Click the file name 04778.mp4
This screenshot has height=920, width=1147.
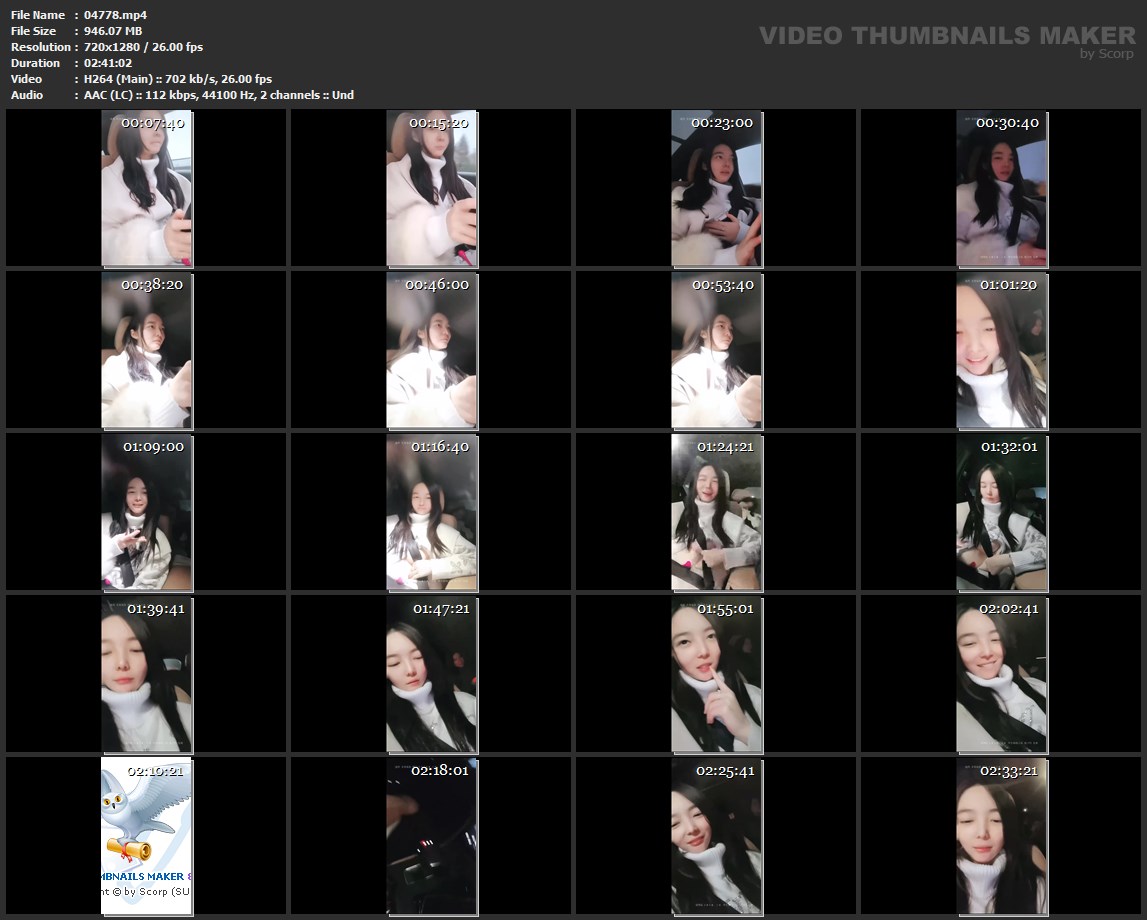coord(116,15)
